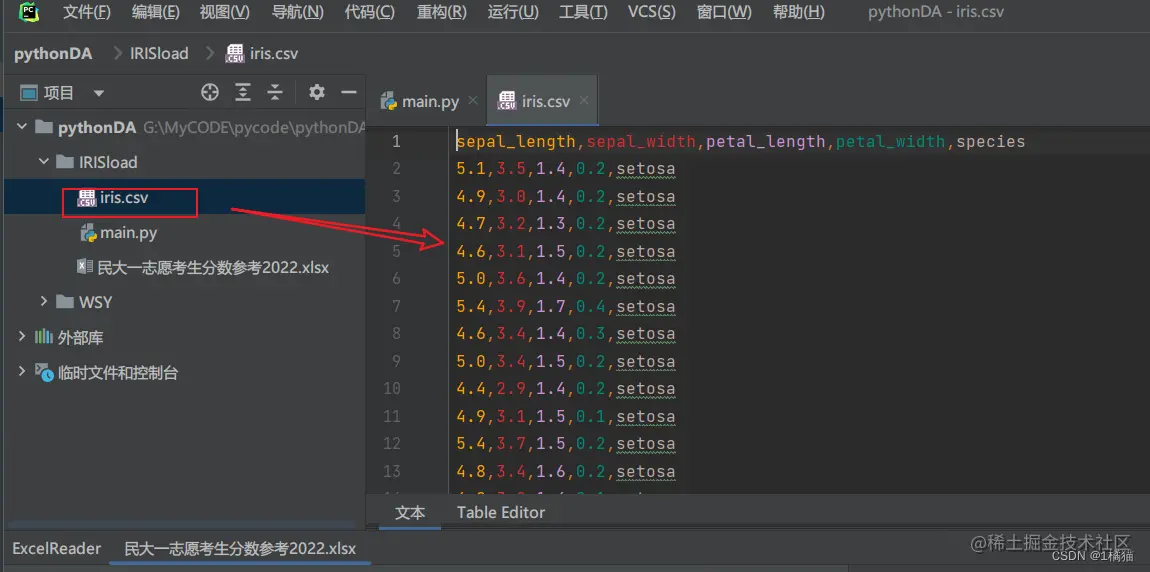Click the row 4.4,2.9,1.4,0.2,setosa
The width and height of the screenshot is (1150, 572).
coord(565,389)
